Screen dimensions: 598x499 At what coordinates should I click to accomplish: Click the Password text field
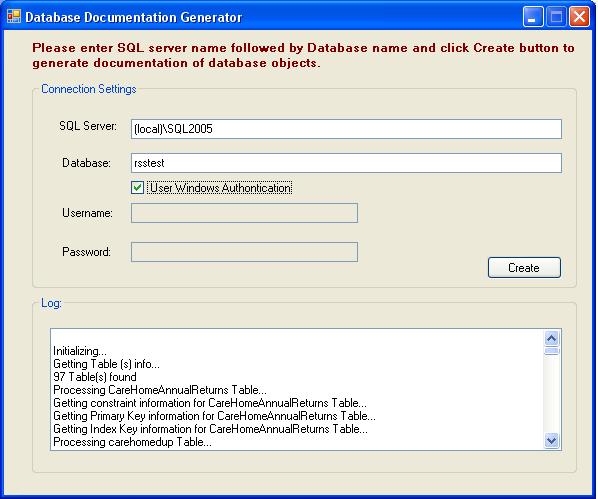click(244, 252)
